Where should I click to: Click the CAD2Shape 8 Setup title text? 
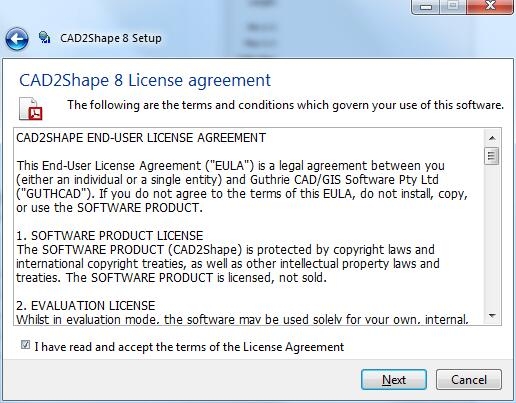(x=111, y=38)
